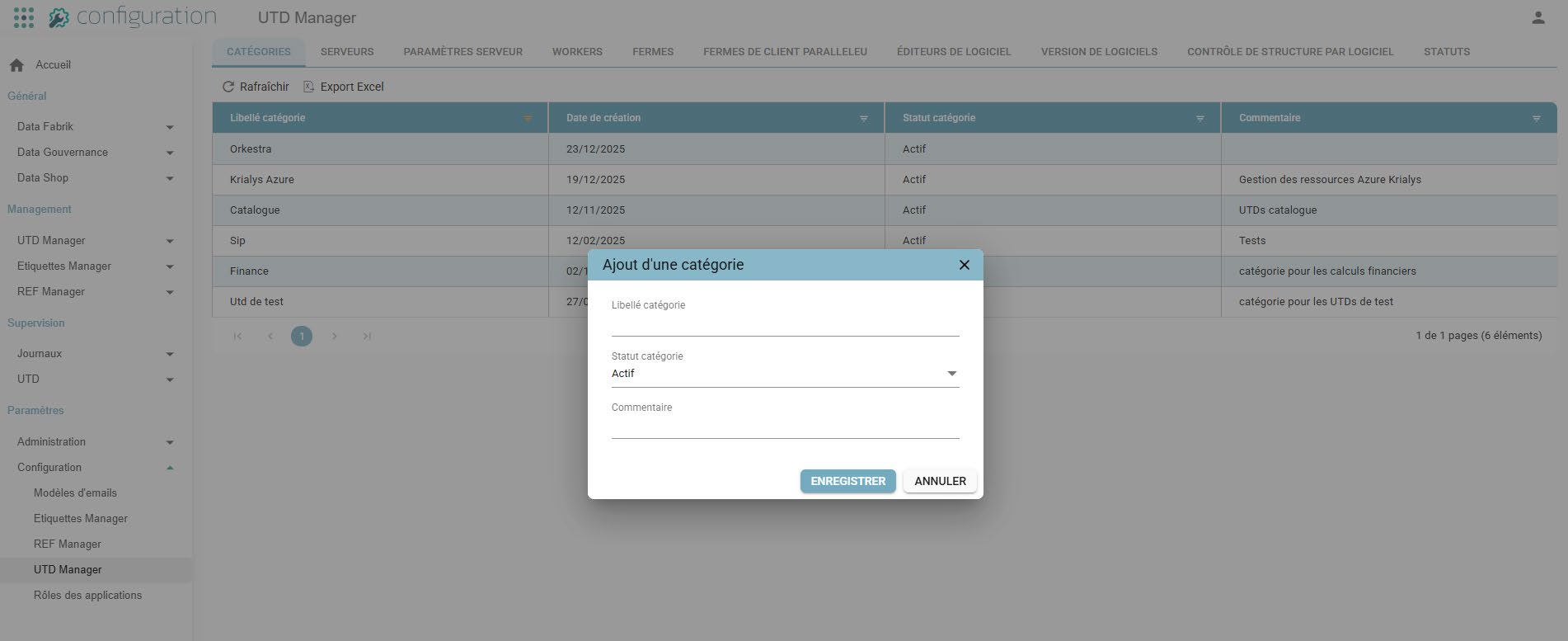The image size is (1568, 641).
Task: Open the Version de logiciels tab
Action: [1099, 51]
